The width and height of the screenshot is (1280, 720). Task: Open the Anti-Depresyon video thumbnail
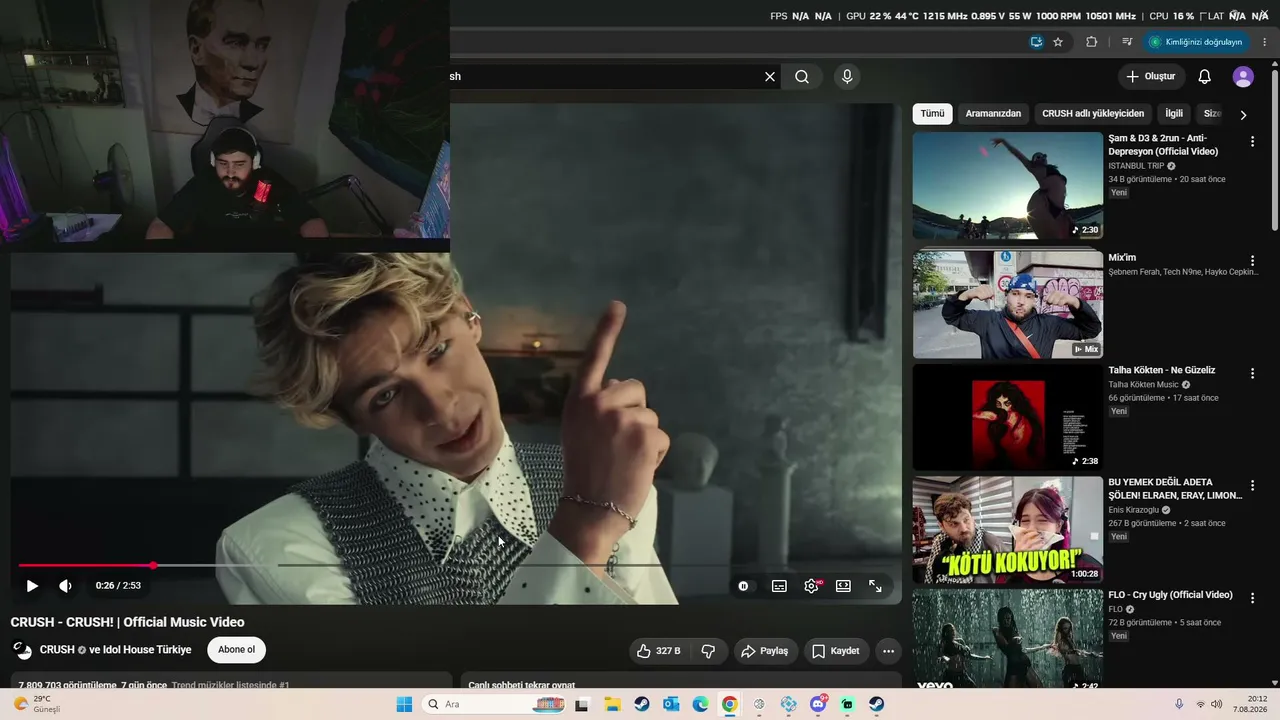coord(1007,186)
